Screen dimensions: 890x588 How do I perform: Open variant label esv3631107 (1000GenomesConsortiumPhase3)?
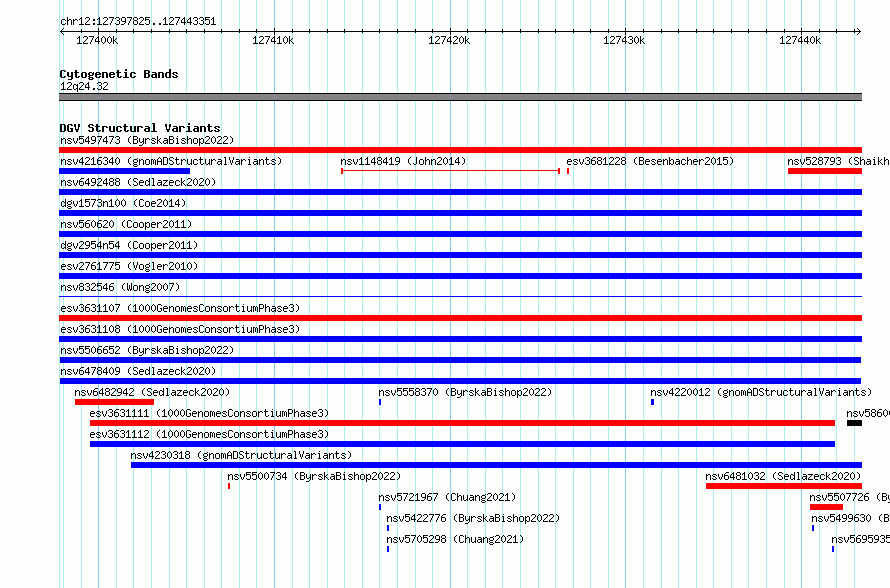point(180,308)
